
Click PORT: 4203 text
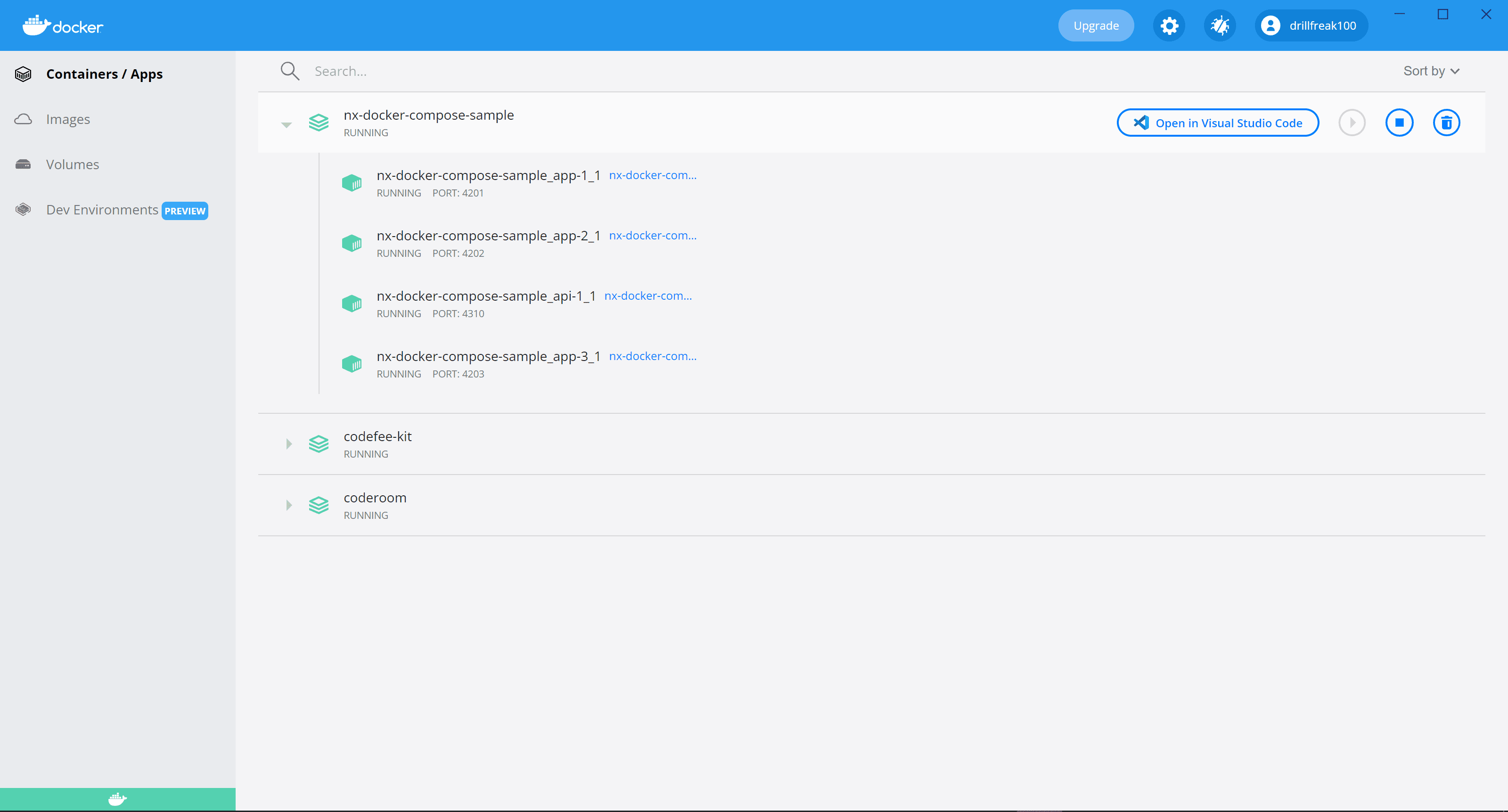459,374
